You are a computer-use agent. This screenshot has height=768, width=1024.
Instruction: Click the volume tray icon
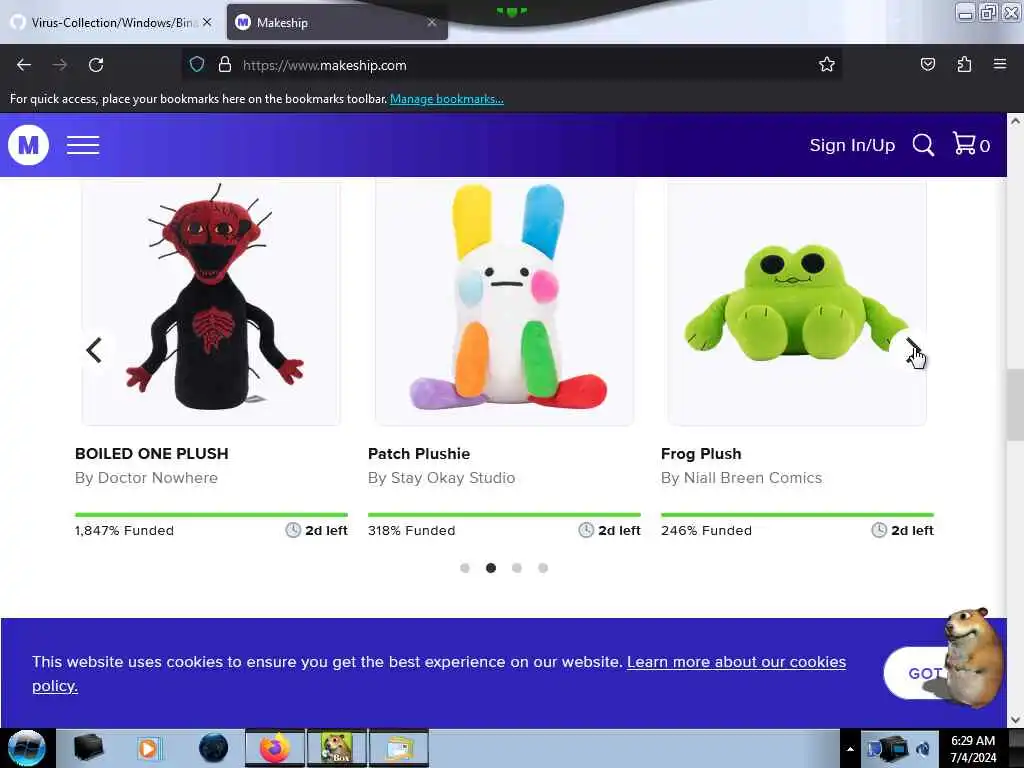[923, 749]
